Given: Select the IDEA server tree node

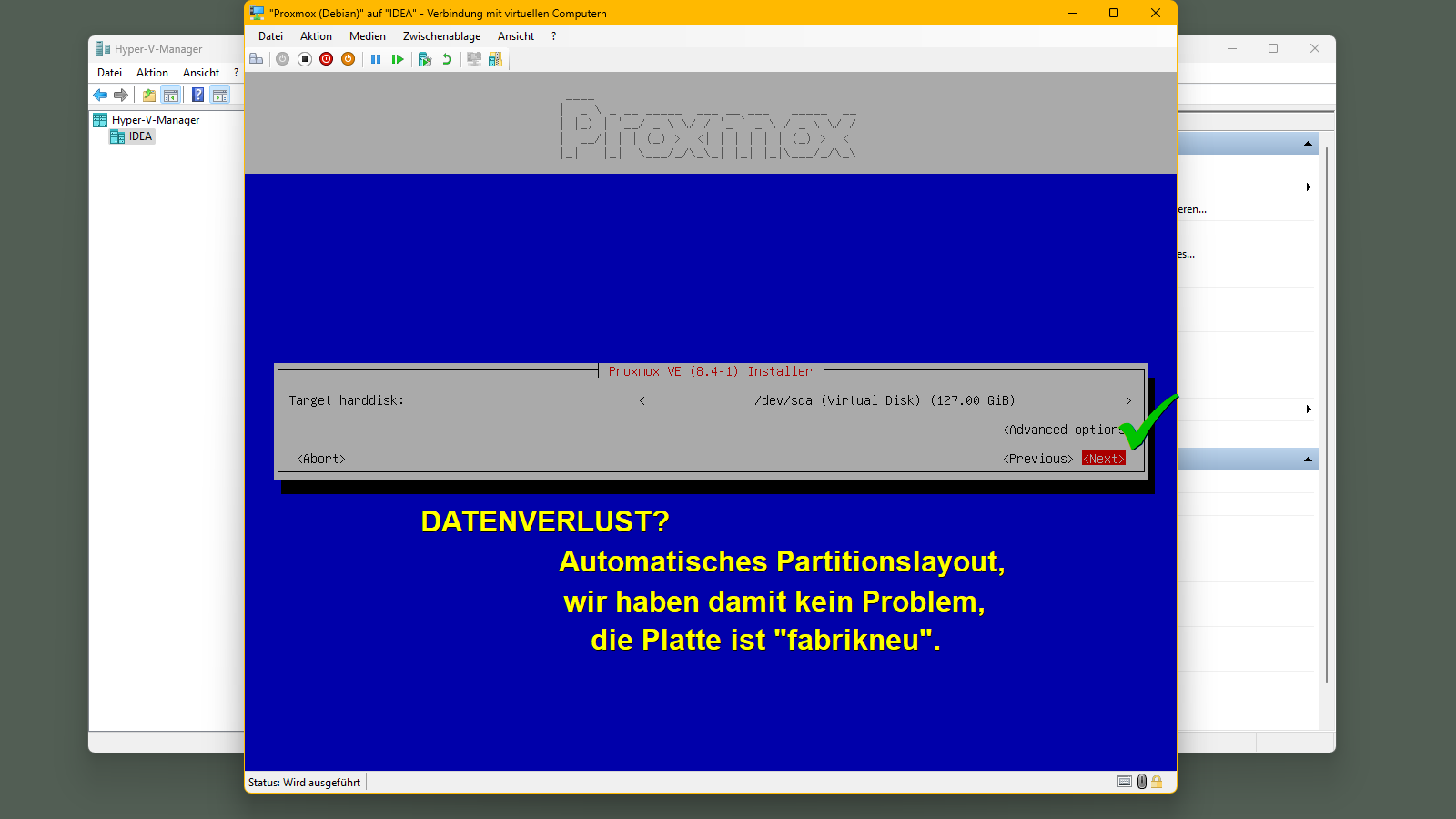Looking at the screenshot, I should 140,136.
